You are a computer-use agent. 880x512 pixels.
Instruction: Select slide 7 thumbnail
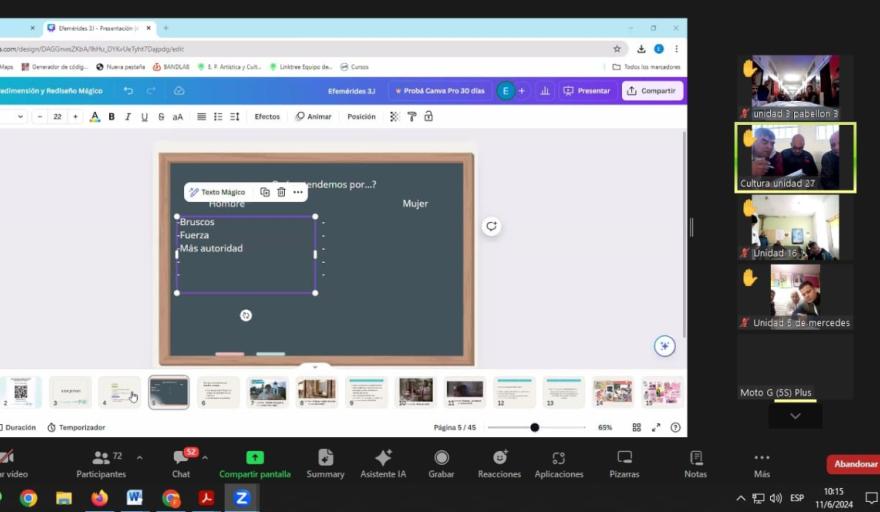tap(268, 392)
